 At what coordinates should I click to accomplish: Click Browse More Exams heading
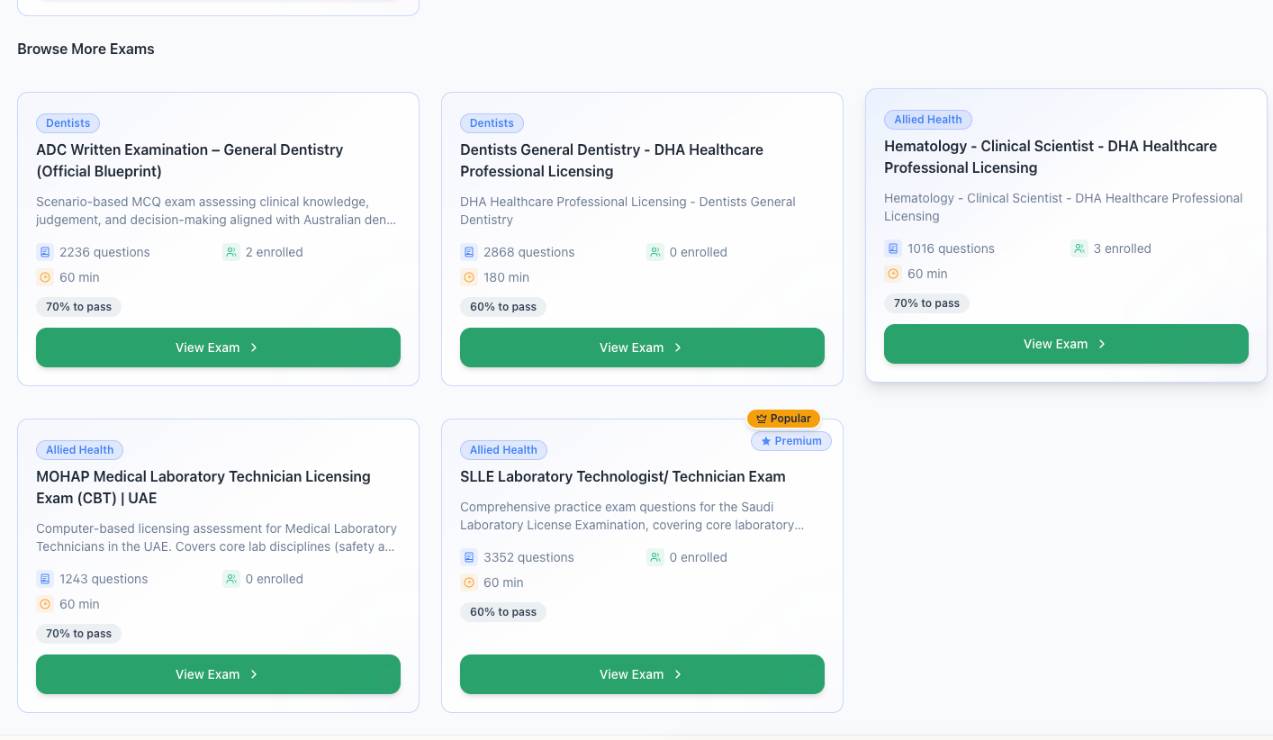click(x=86, y=49)
